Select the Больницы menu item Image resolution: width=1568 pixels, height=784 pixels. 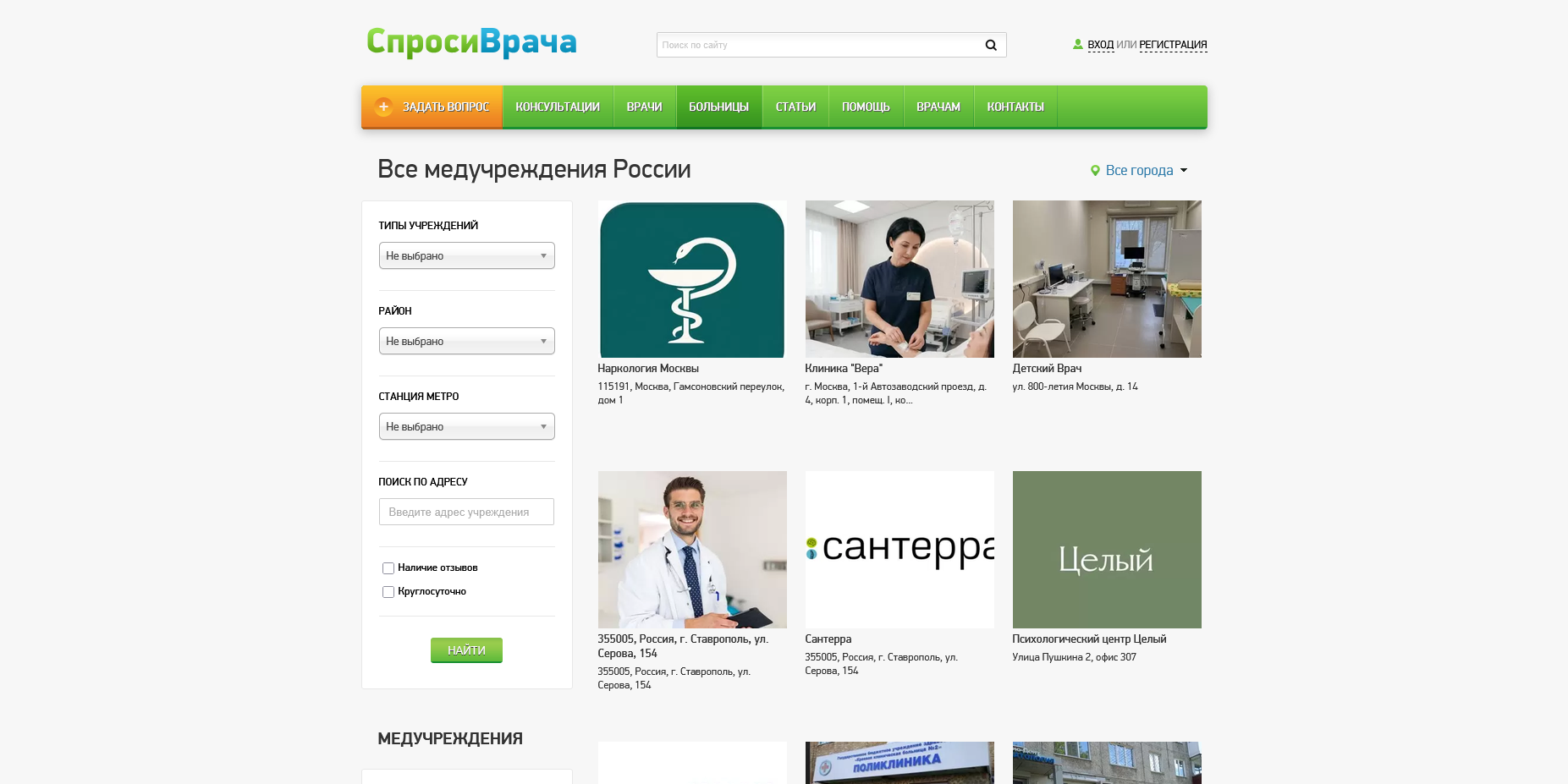[x=719, y=107]
